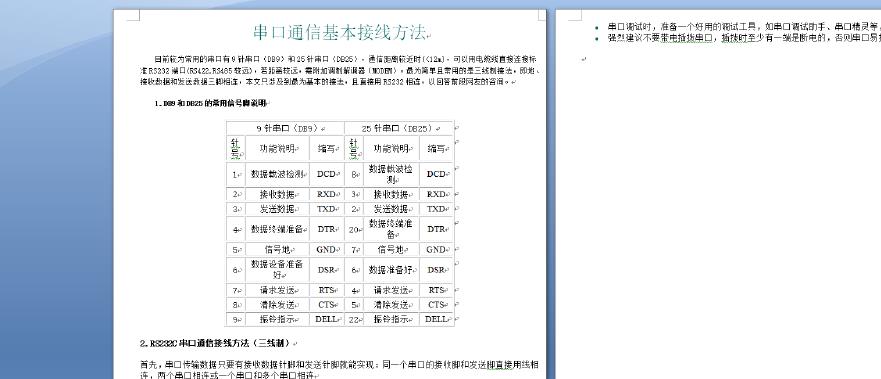Screen dimensions: 881x379
Task: Click the pin number 20 cell in table
Action: coord(354,229)
